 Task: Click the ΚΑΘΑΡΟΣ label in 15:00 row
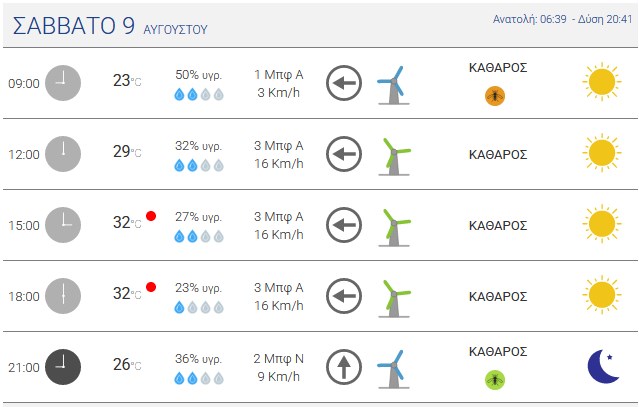(498, 225)
